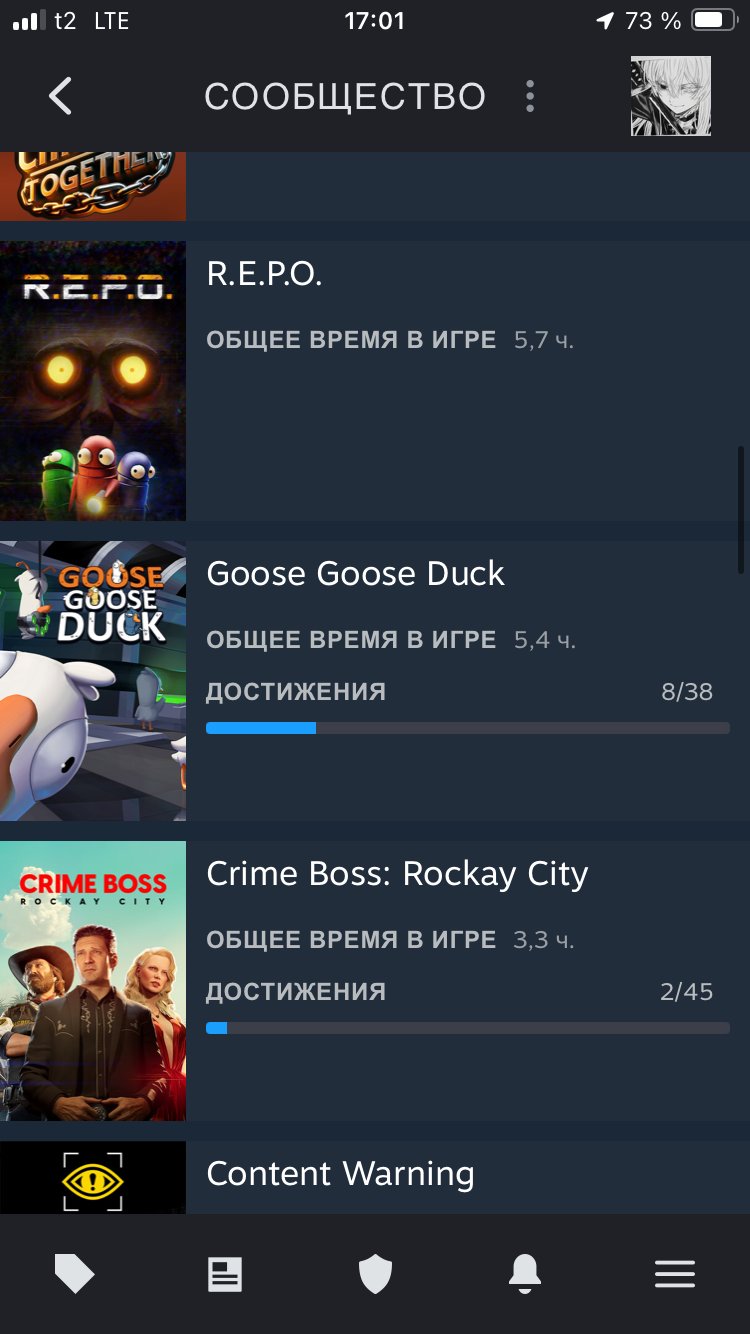
Task: Select the R.E.P.O. game title
Action: (264, 274)
